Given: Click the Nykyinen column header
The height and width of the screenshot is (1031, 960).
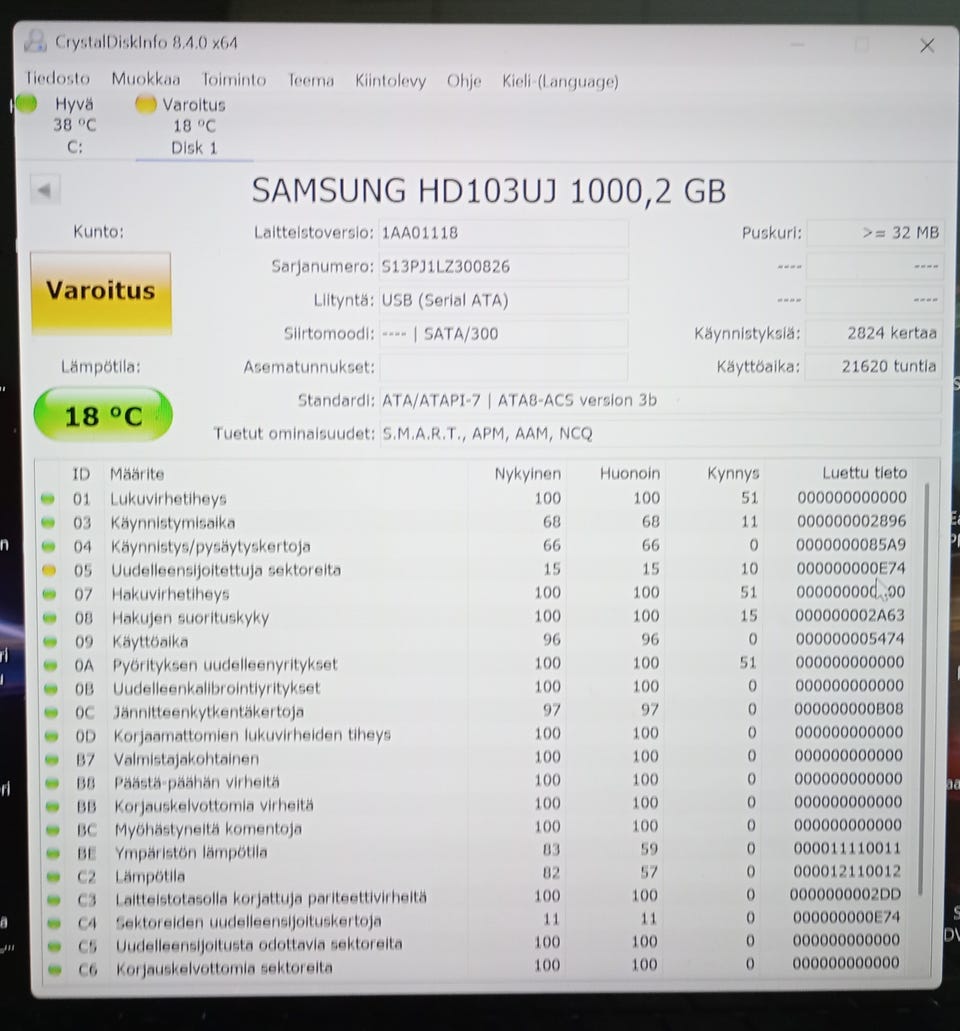Looking at the screenshot, I should pyautogui.click(x=527, y=473).
